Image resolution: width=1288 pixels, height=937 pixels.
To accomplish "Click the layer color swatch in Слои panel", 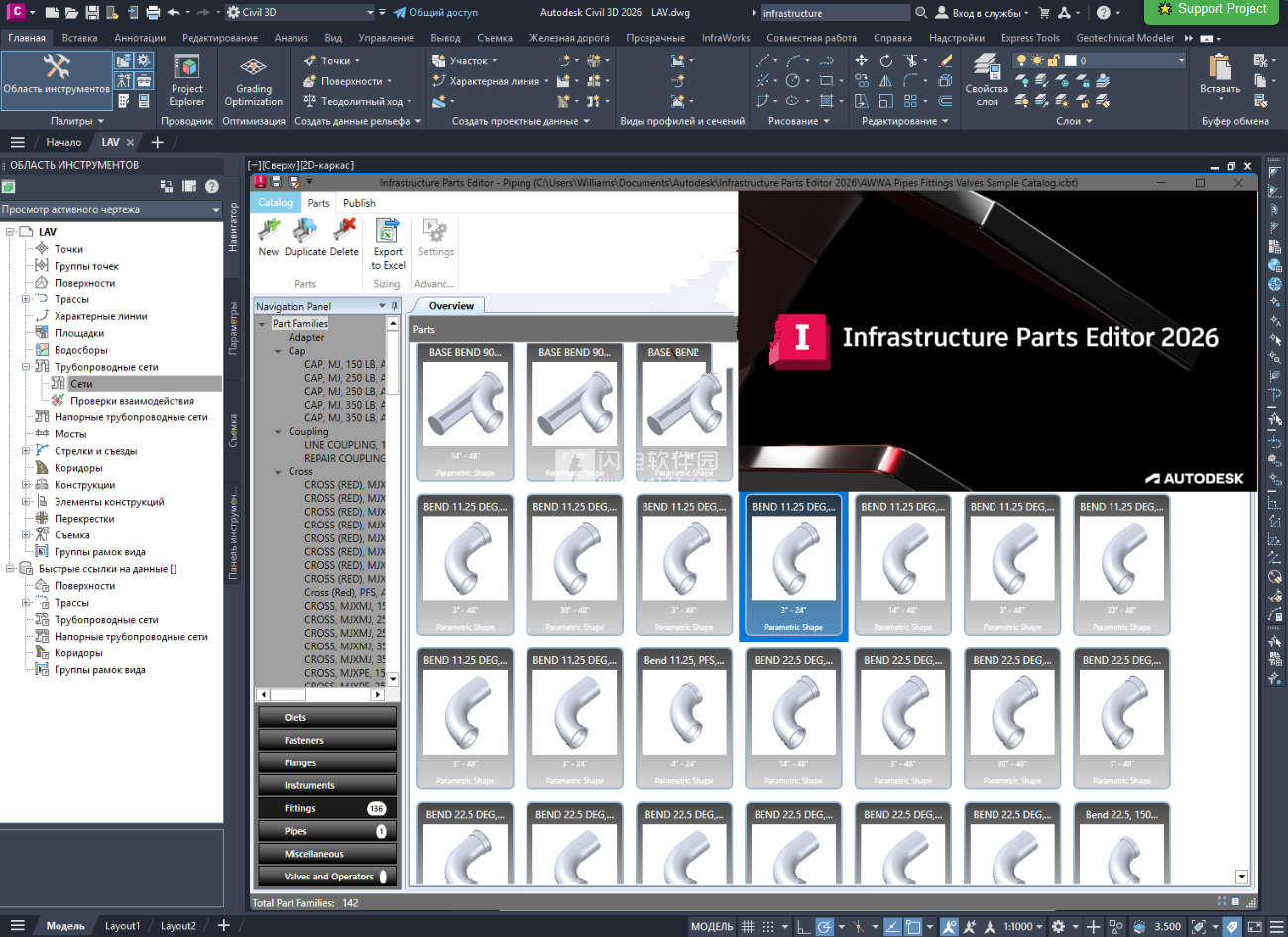I will 1071,60.
